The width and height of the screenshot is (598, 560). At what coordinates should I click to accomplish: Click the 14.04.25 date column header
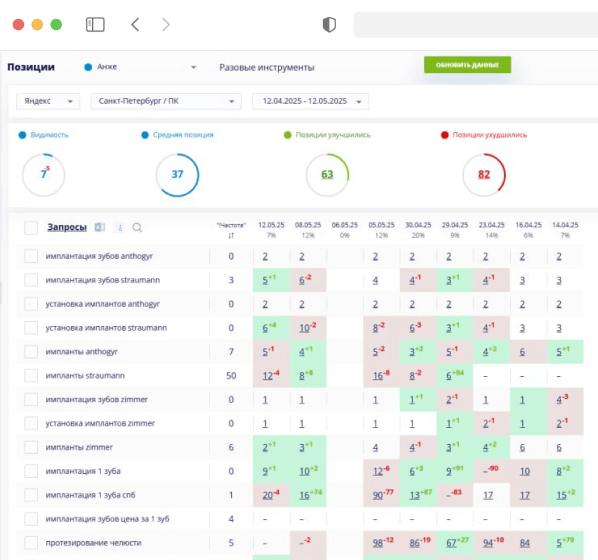point(565,225)
